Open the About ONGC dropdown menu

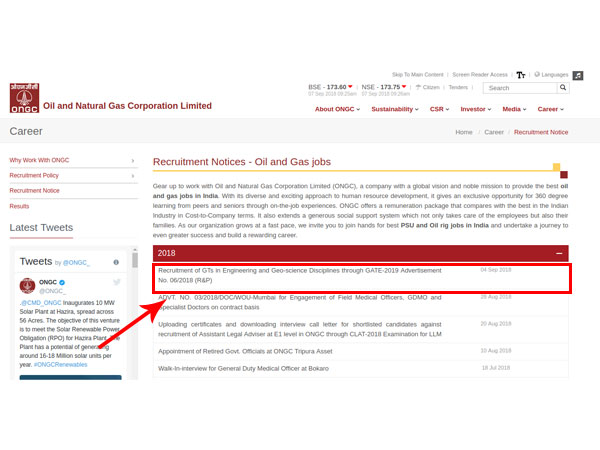pos(337,109)
